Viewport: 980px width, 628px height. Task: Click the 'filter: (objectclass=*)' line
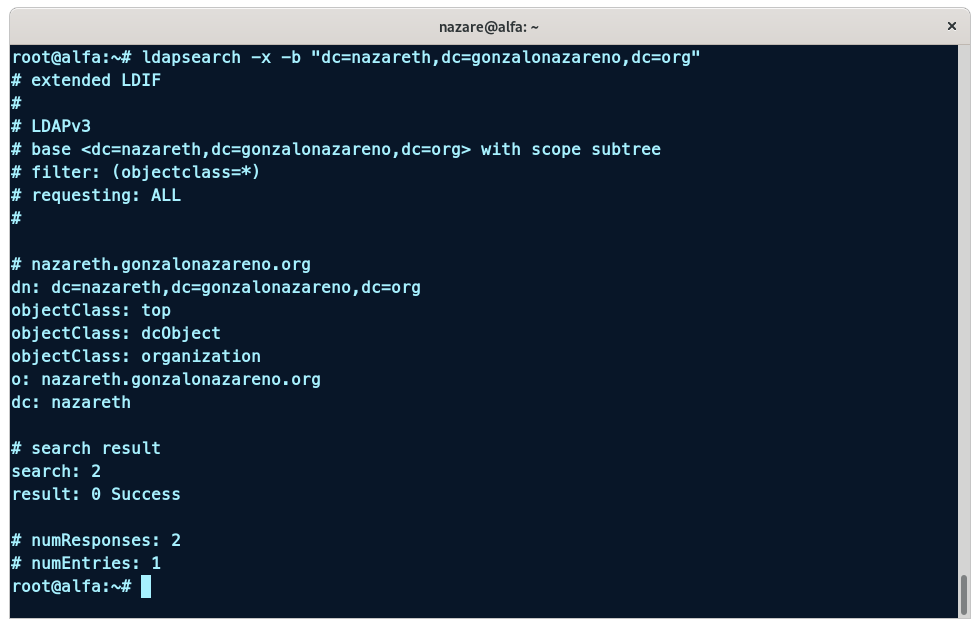pos(136,172)
